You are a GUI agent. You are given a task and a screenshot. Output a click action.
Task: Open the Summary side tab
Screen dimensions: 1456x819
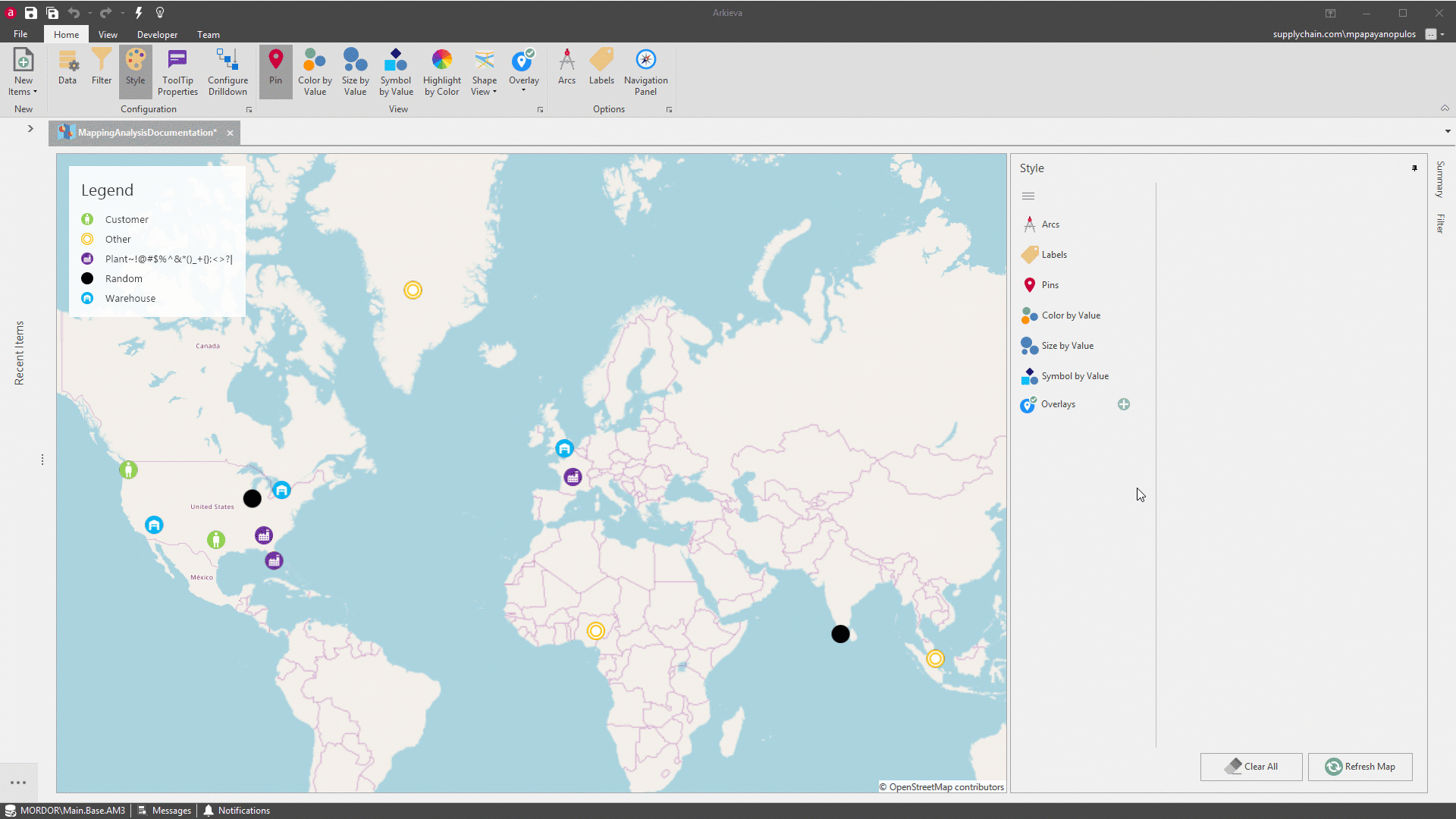click(x=1440, y=180)
